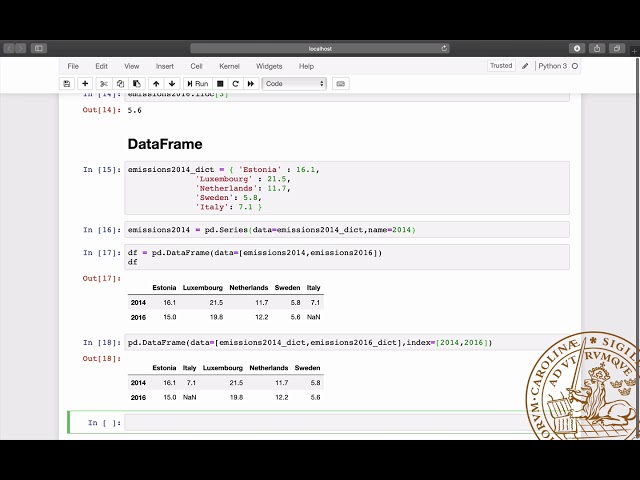Screen dimensions: 640x480
Task: Show browser tab overview icon
Action: coord(617,49)
